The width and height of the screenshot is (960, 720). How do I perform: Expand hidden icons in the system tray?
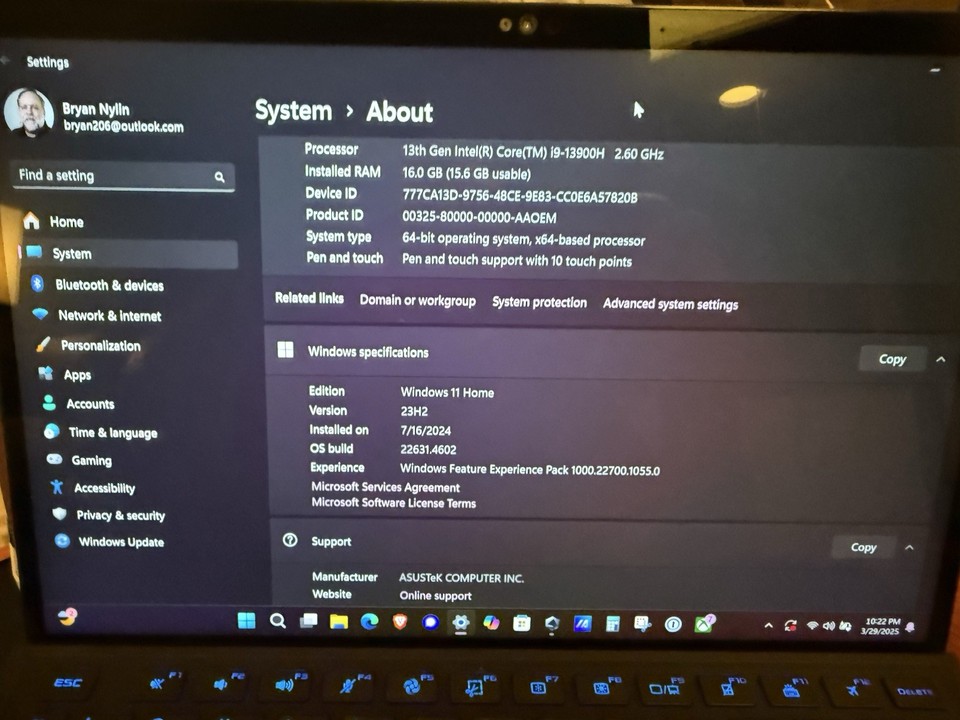point(767,624)
